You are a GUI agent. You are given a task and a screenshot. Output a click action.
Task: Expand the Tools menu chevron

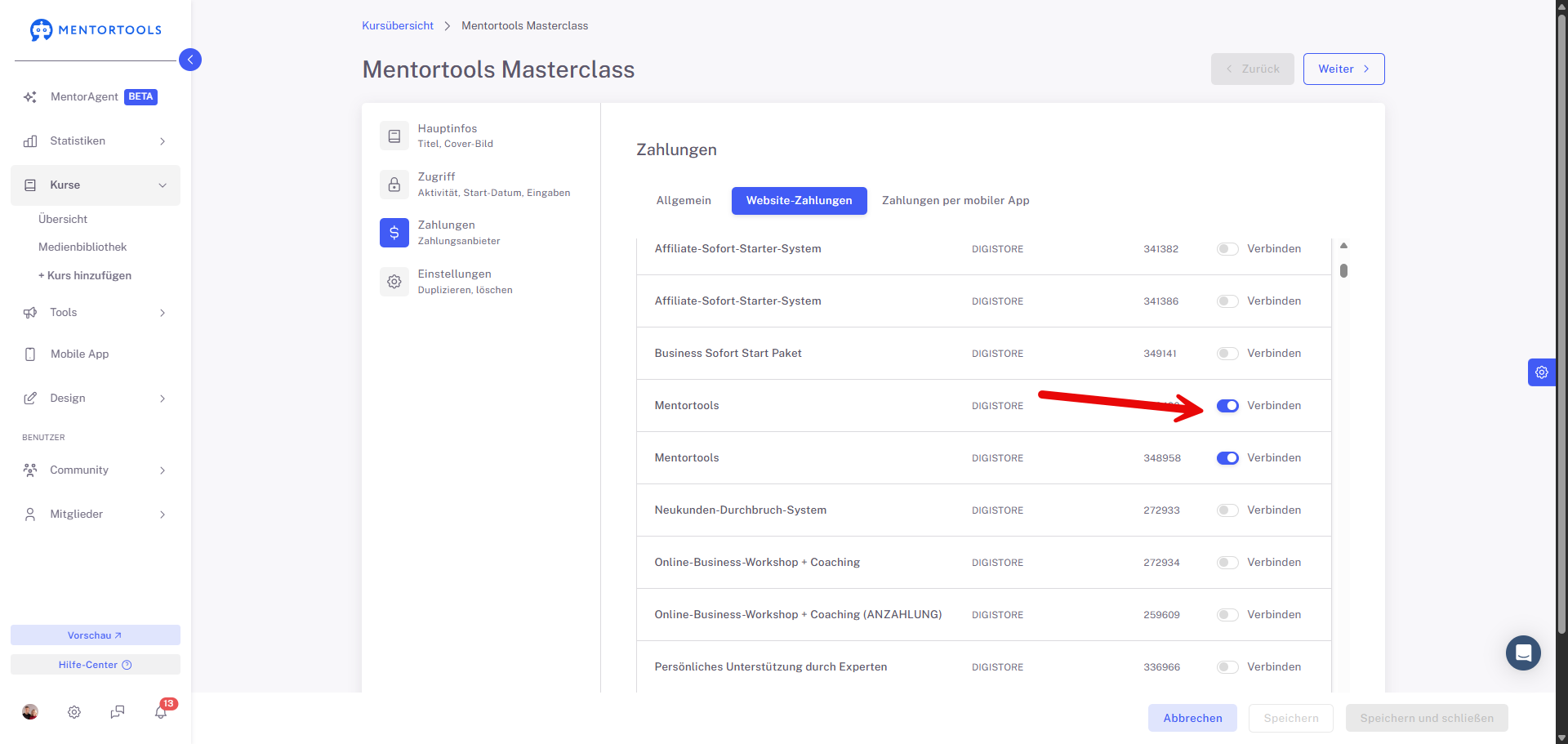(x=163, y=313)
